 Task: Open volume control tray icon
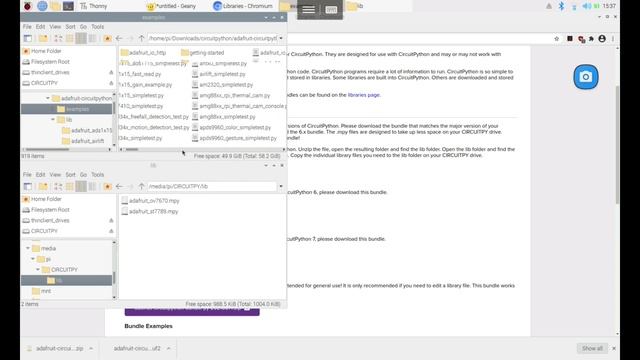pyautogui.click(x=586, y=6)
